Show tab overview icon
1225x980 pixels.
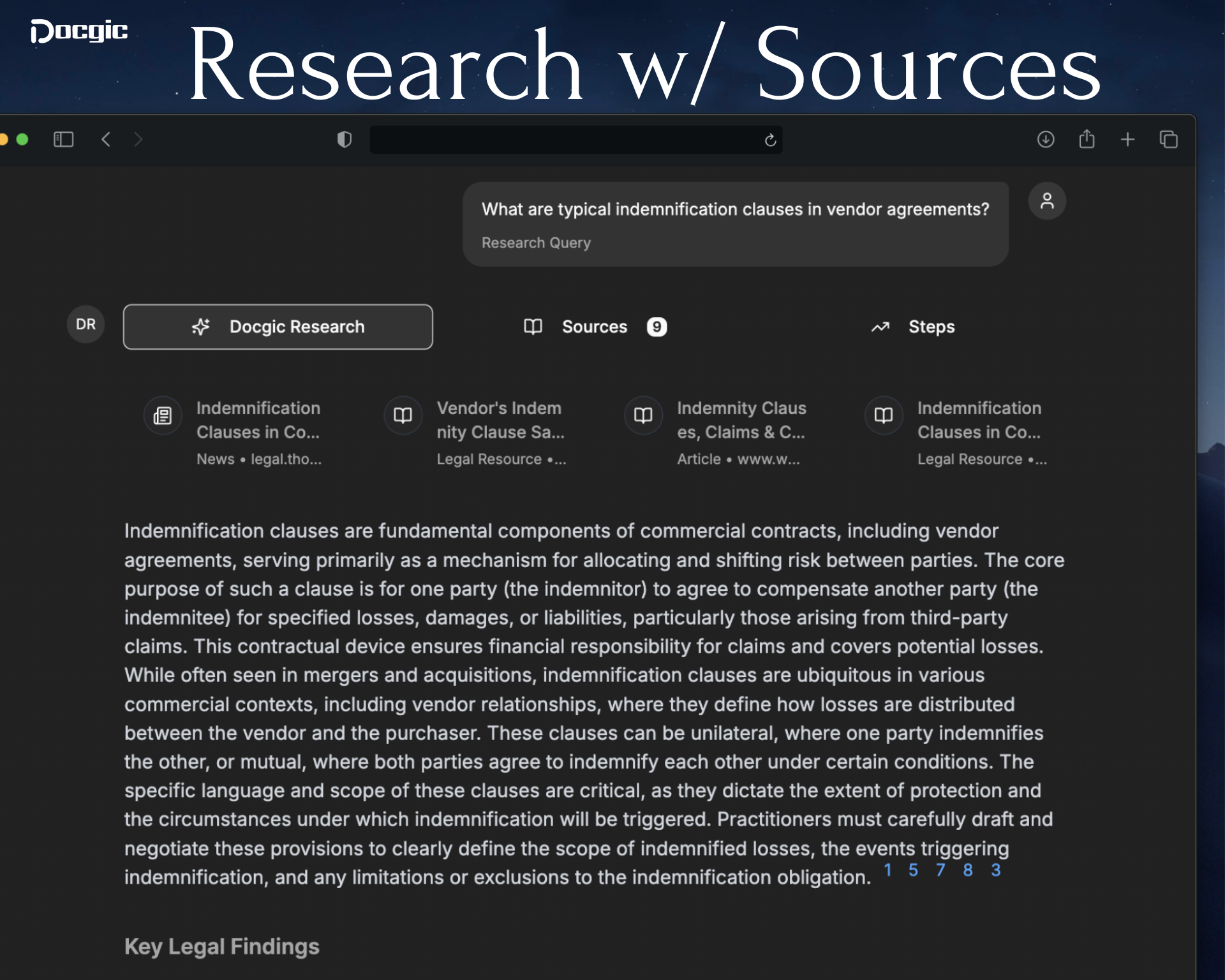pyautogui.click(x=1168, y=139)
